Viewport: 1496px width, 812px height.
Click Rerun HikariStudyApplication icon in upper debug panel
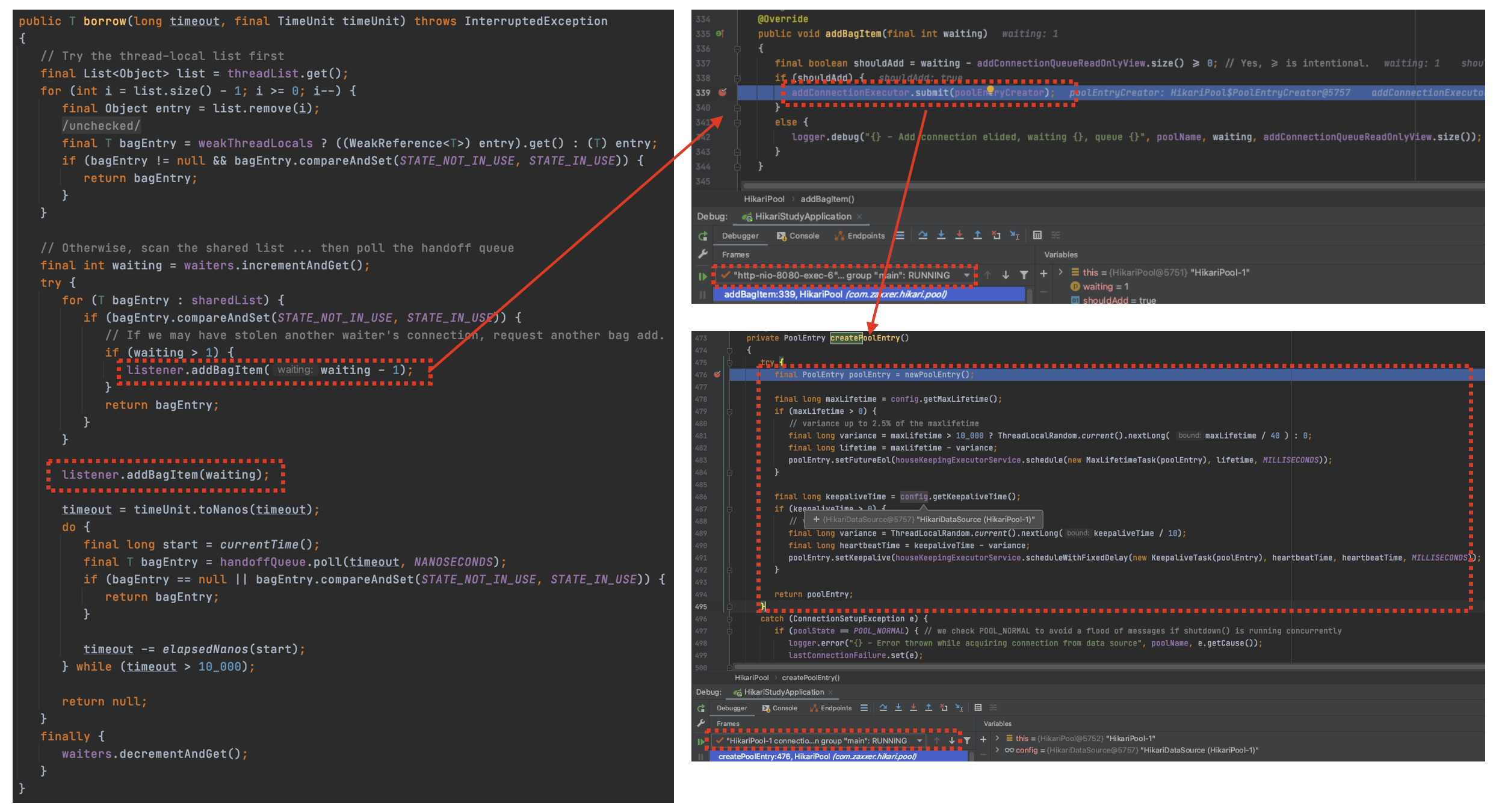703,236
